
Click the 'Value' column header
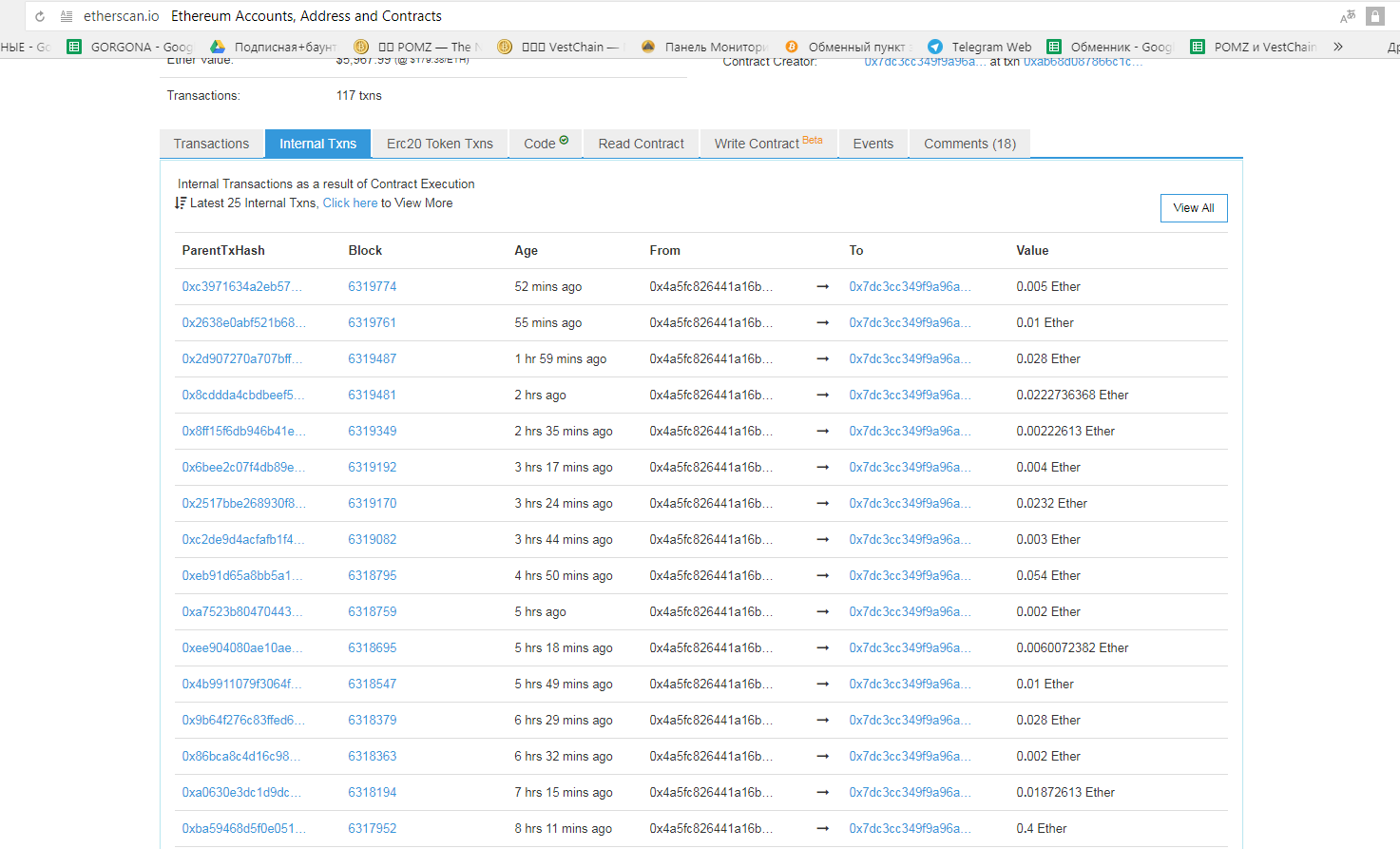[x=1032, y=250]
